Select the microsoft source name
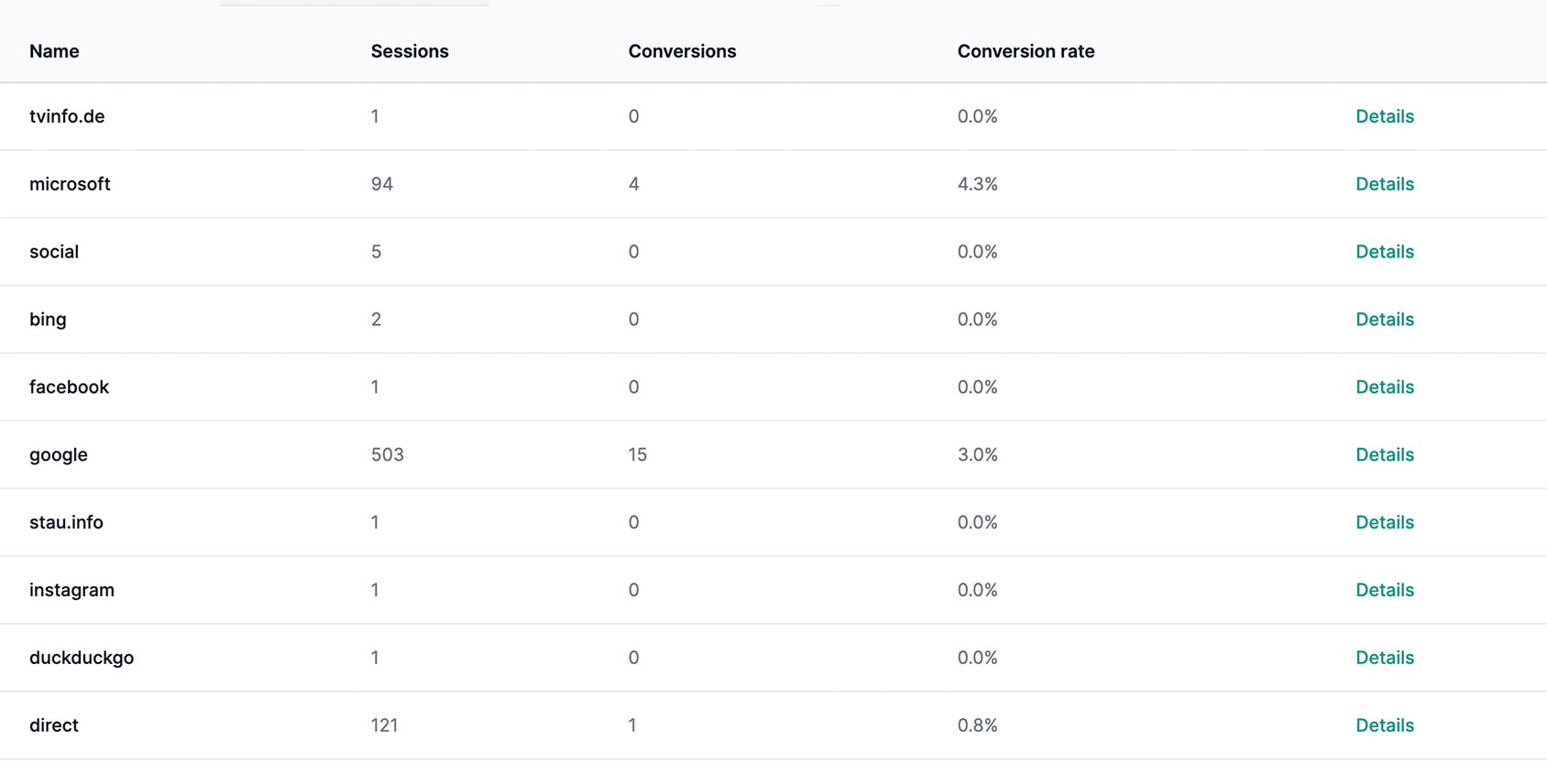 click(70, 184)
